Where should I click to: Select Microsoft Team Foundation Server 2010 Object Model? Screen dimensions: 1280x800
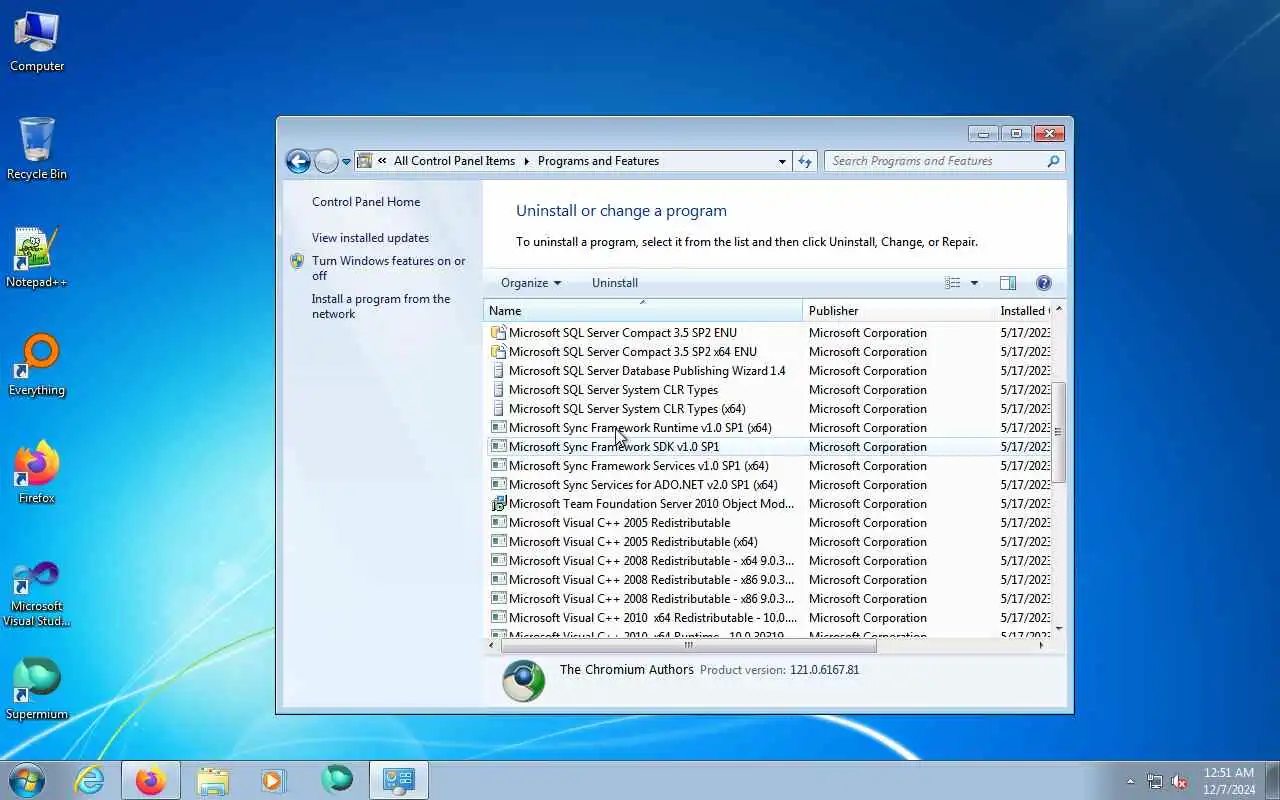(x=768, y=504)
